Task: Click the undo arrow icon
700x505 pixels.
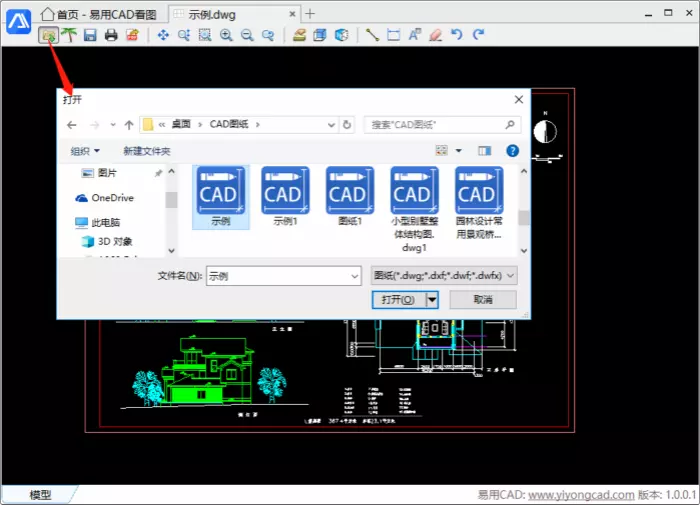Action: pos(457,35)
